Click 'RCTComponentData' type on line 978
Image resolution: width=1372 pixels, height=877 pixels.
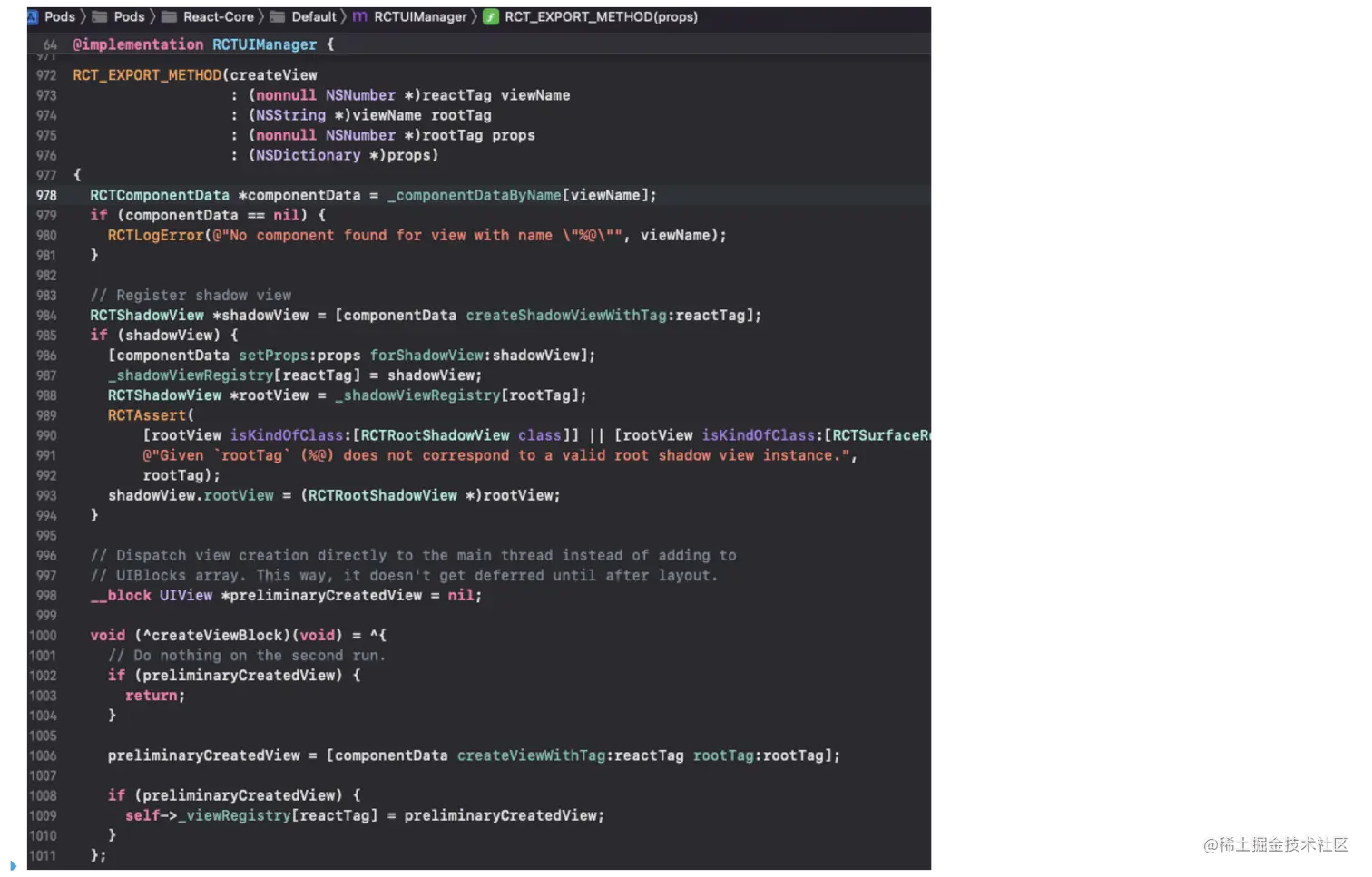pyautogui.click(x=160, y=195)
